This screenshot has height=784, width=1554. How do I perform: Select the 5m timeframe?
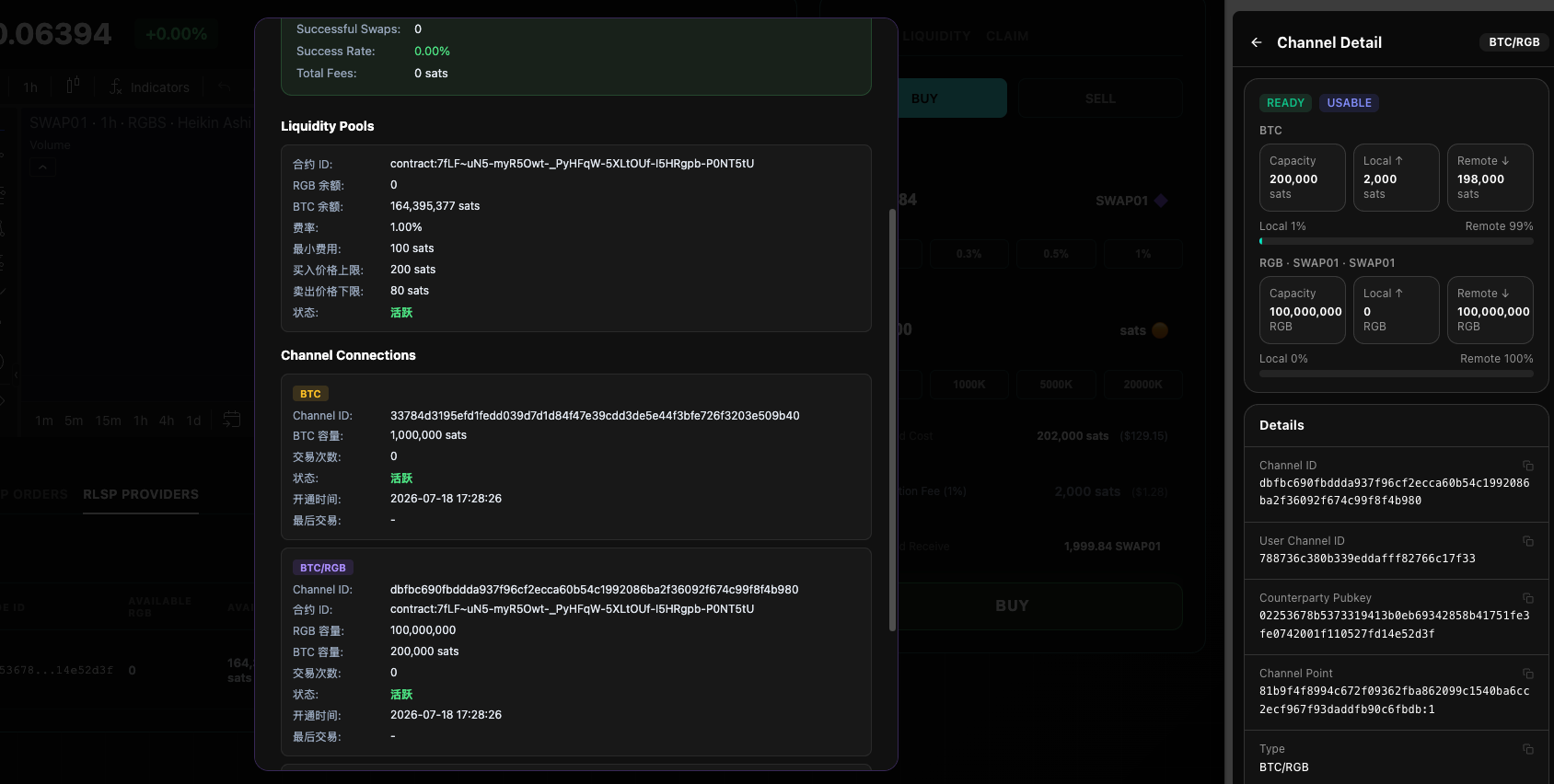(x=74, y=421)
